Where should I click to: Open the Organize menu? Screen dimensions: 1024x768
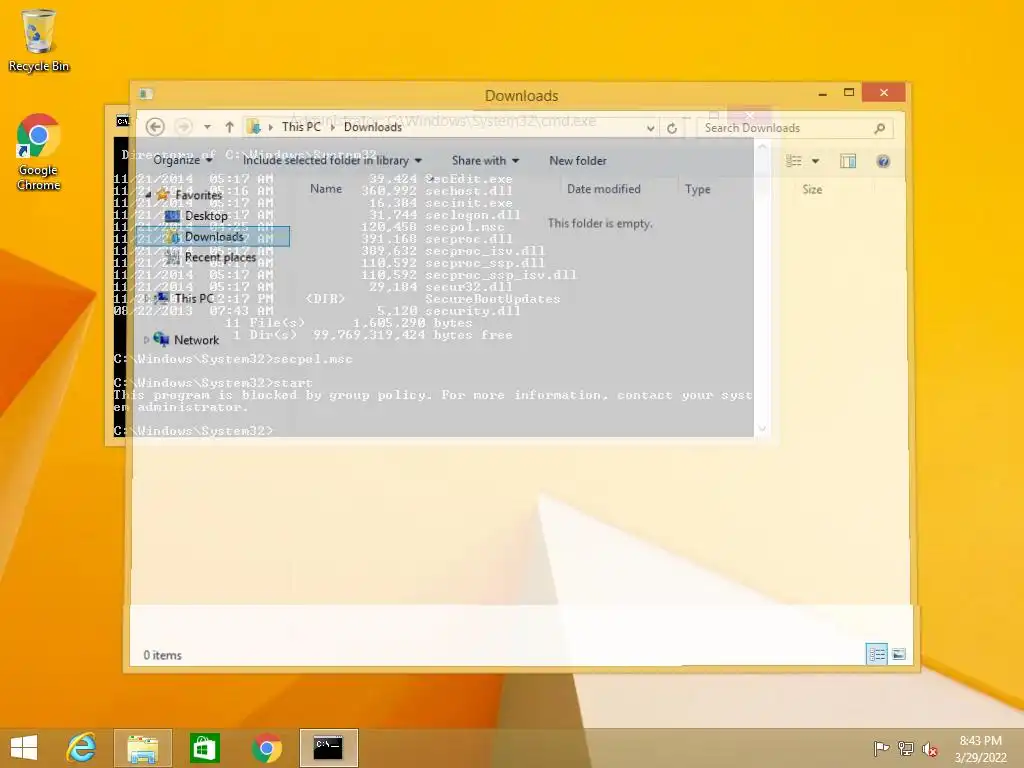183,160
